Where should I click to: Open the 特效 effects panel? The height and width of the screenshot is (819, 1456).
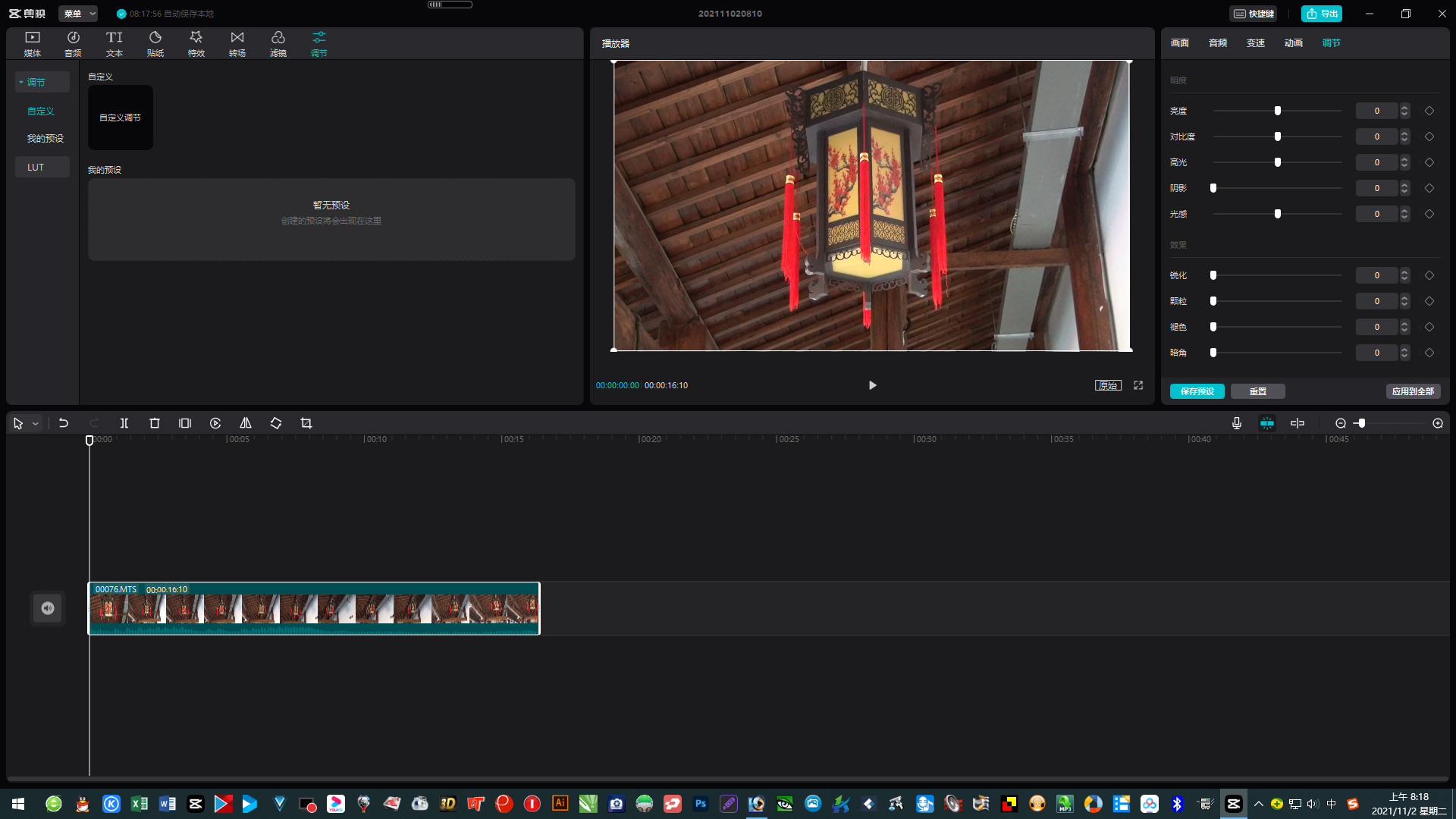coord(196,44)
